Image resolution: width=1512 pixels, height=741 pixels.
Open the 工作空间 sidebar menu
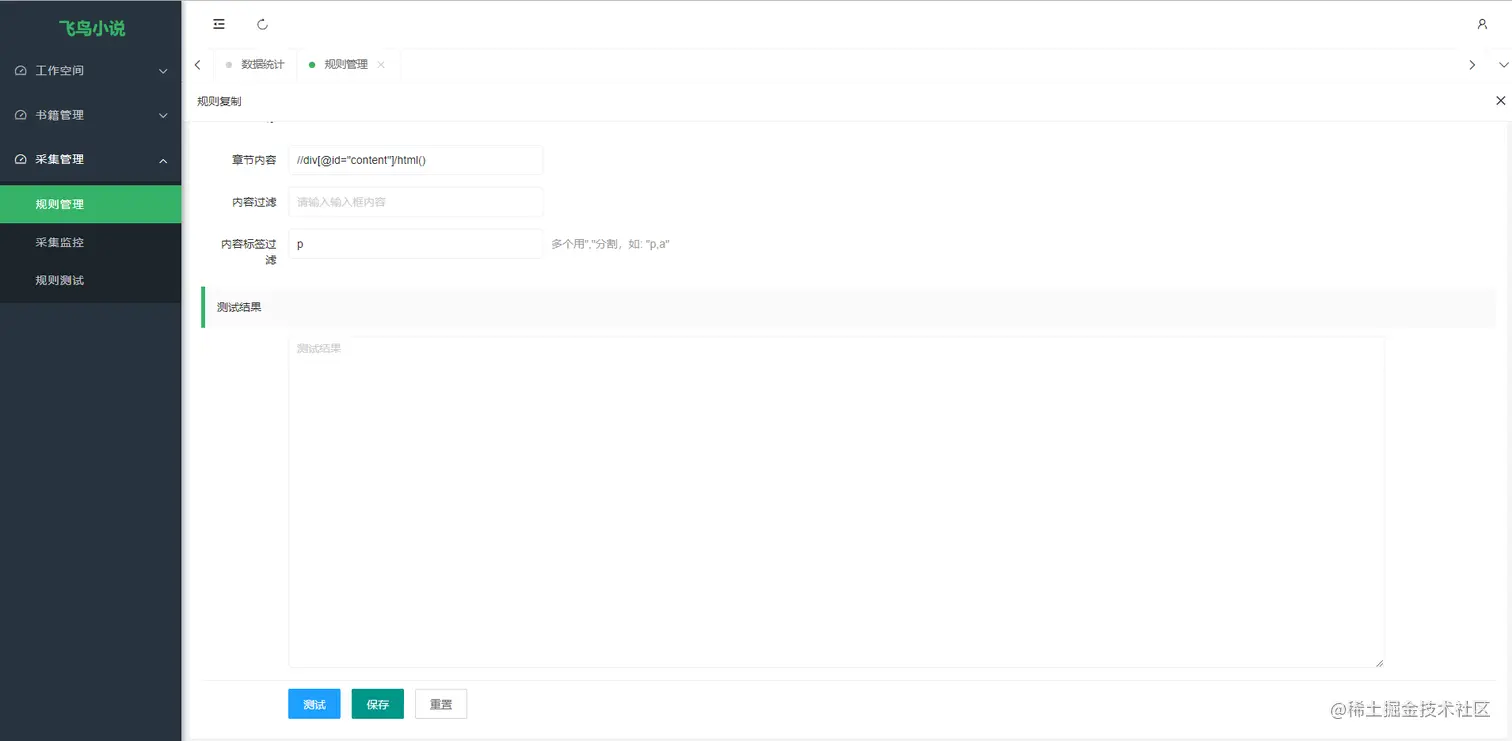pos(91,71)
